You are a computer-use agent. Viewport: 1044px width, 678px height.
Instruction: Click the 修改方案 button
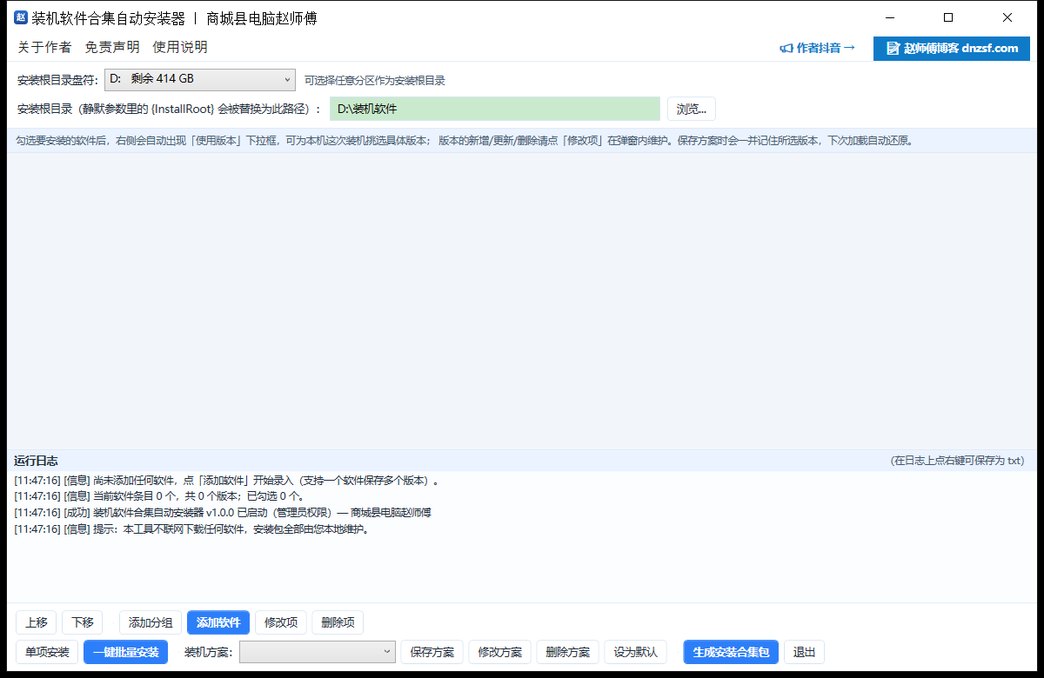[500, 652]
